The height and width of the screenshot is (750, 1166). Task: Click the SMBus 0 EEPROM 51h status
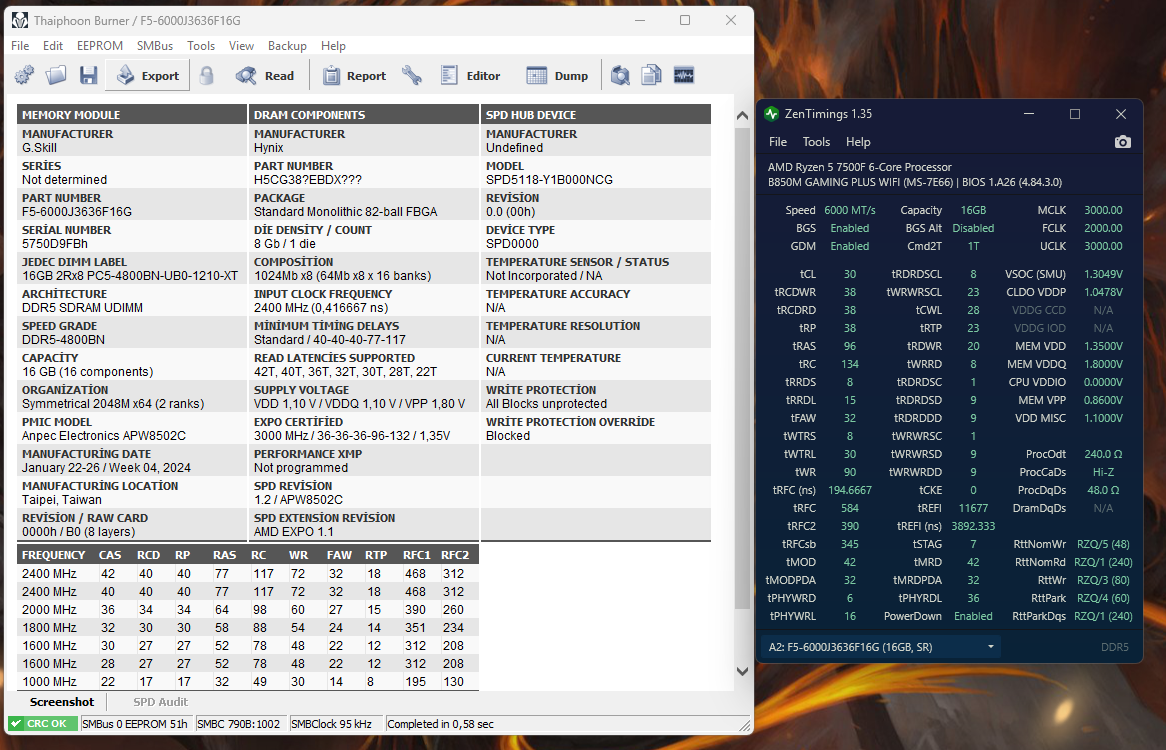pos(135,723)
